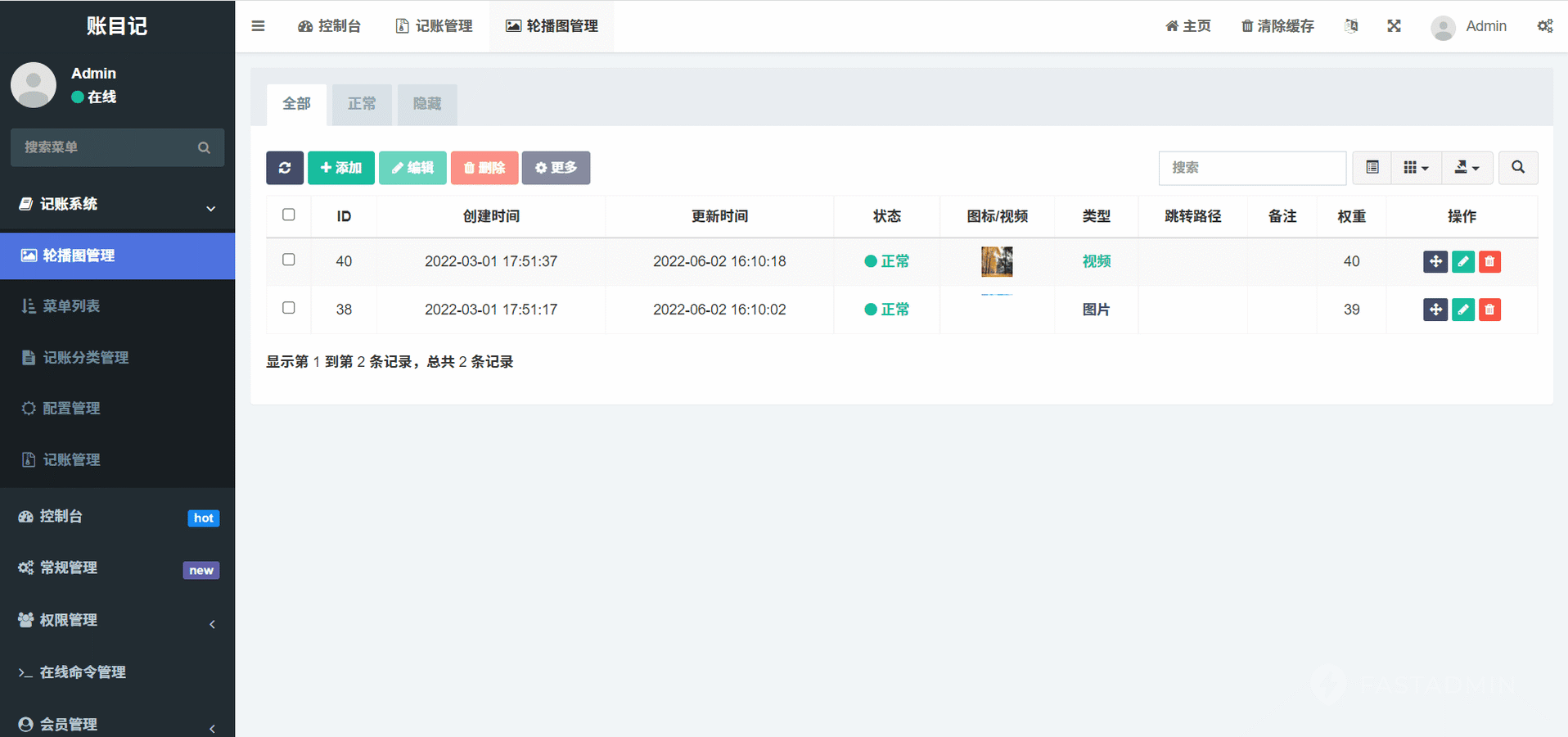Screen dimensions: 1568x737
Task: Select the checkbox for row ID 40
Action: click(x=289, y=260)
